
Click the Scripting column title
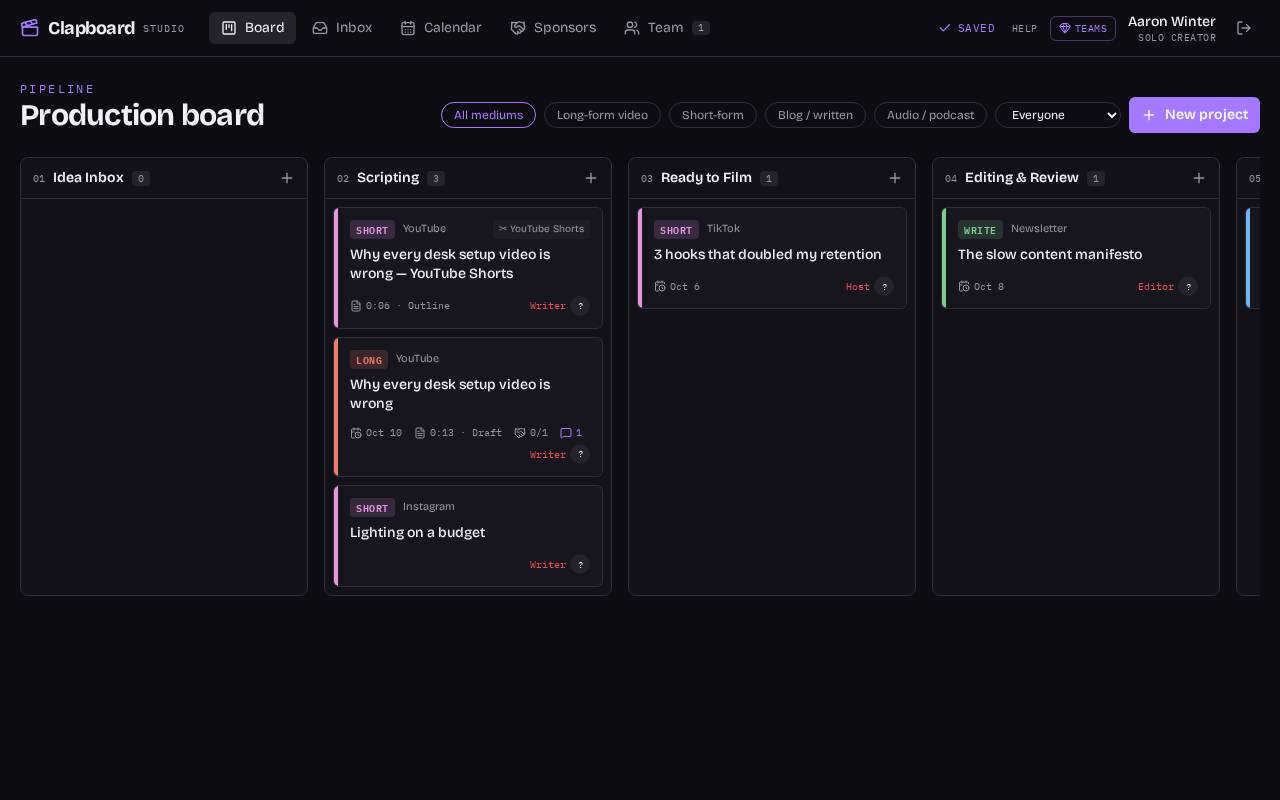tap(388, 178)
